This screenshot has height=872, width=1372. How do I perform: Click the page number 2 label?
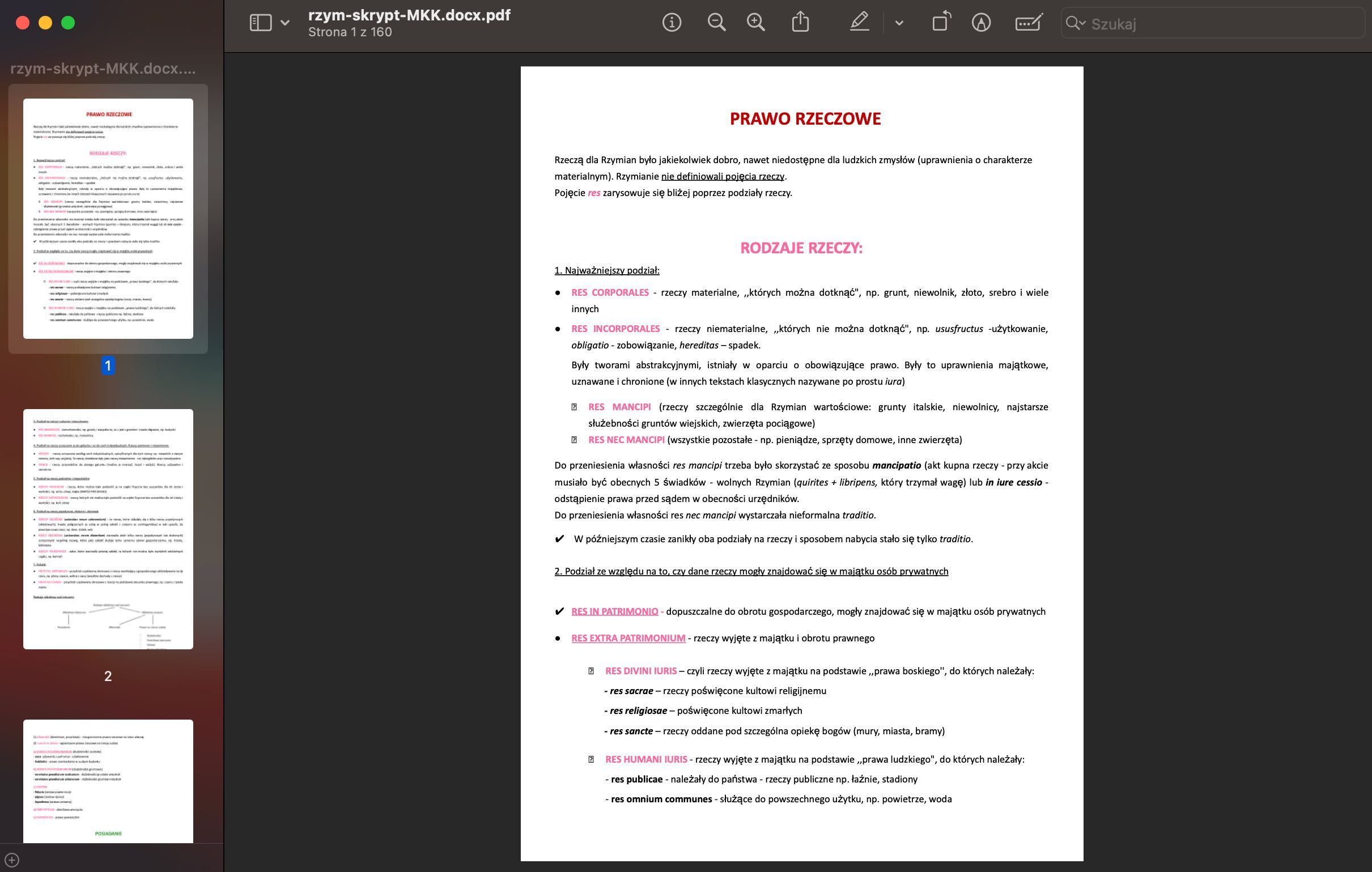[x=108, y=677]
